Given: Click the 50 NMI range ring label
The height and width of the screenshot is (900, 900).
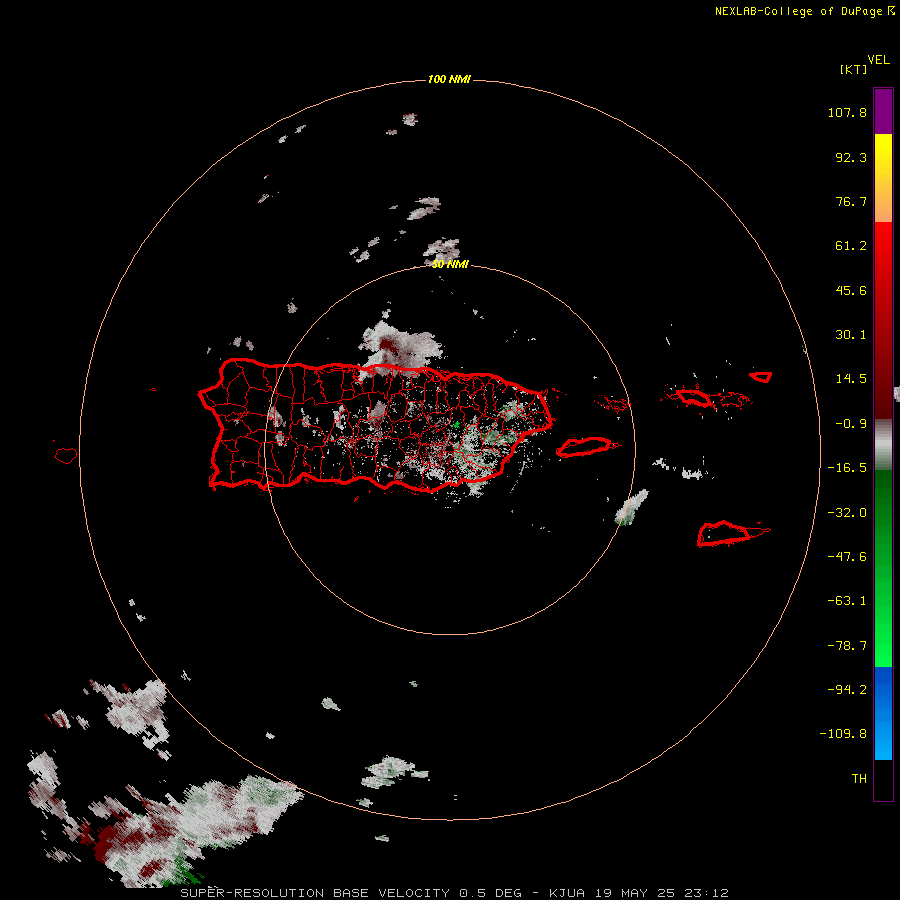Looking at the screenshot, I should pos(450,264).
